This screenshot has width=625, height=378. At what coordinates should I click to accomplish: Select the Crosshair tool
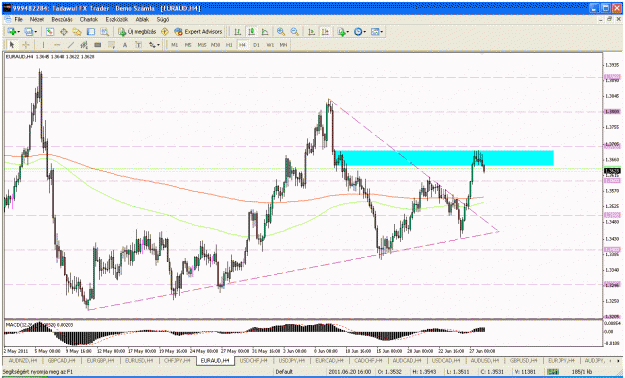pos(26,45)
